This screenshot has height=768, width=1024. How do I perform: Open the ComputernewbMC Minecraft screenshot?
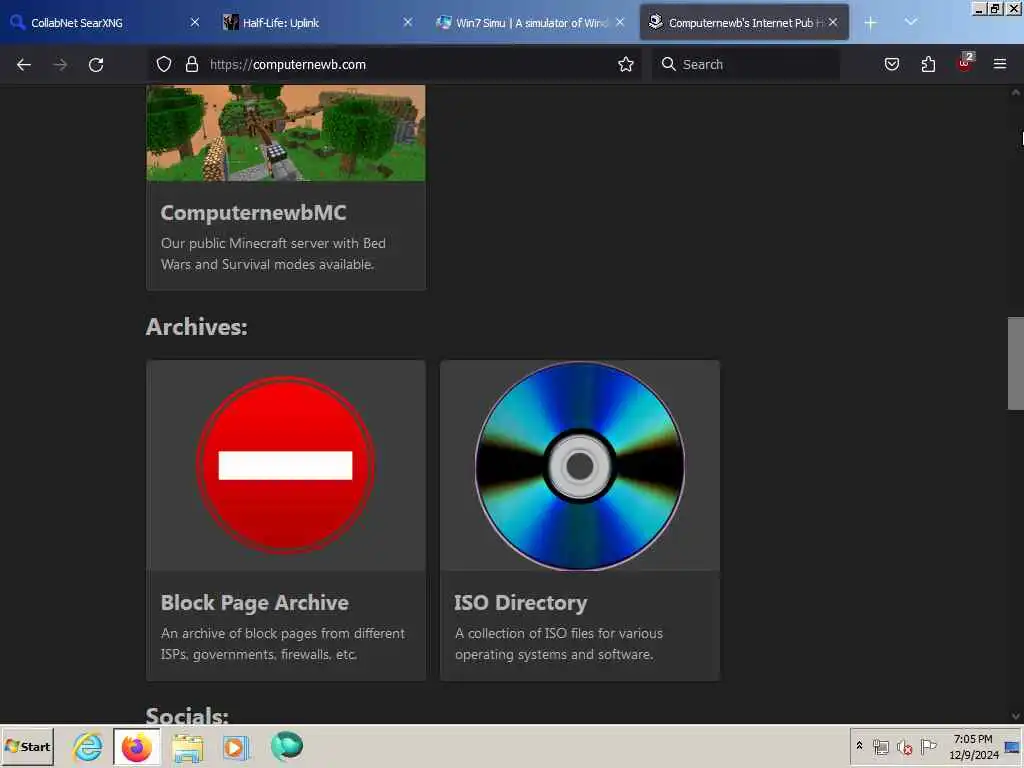coord(285,133)
